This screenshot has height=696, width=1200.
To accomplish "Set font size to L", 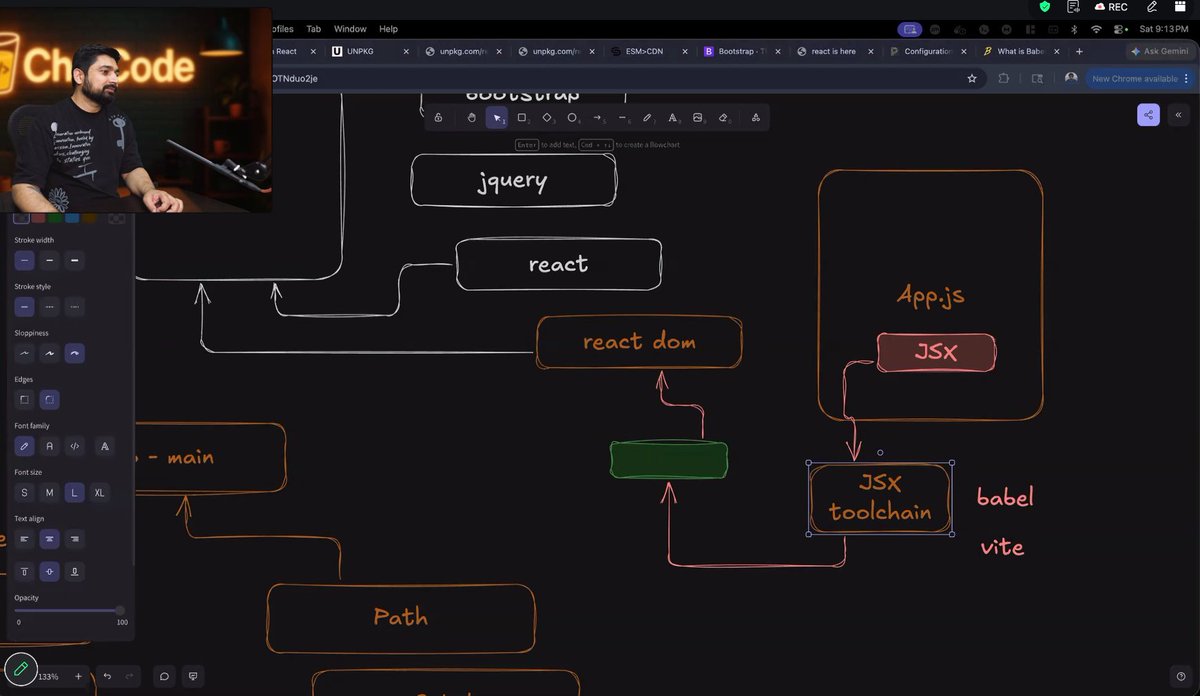I will 75,492.
